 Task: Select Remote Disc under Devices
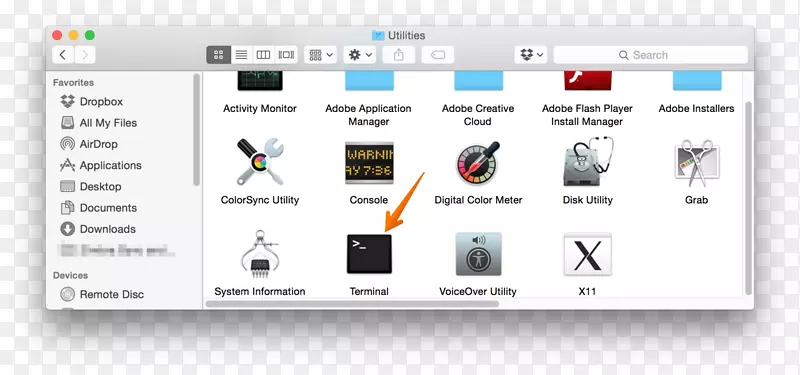[102, 294]
